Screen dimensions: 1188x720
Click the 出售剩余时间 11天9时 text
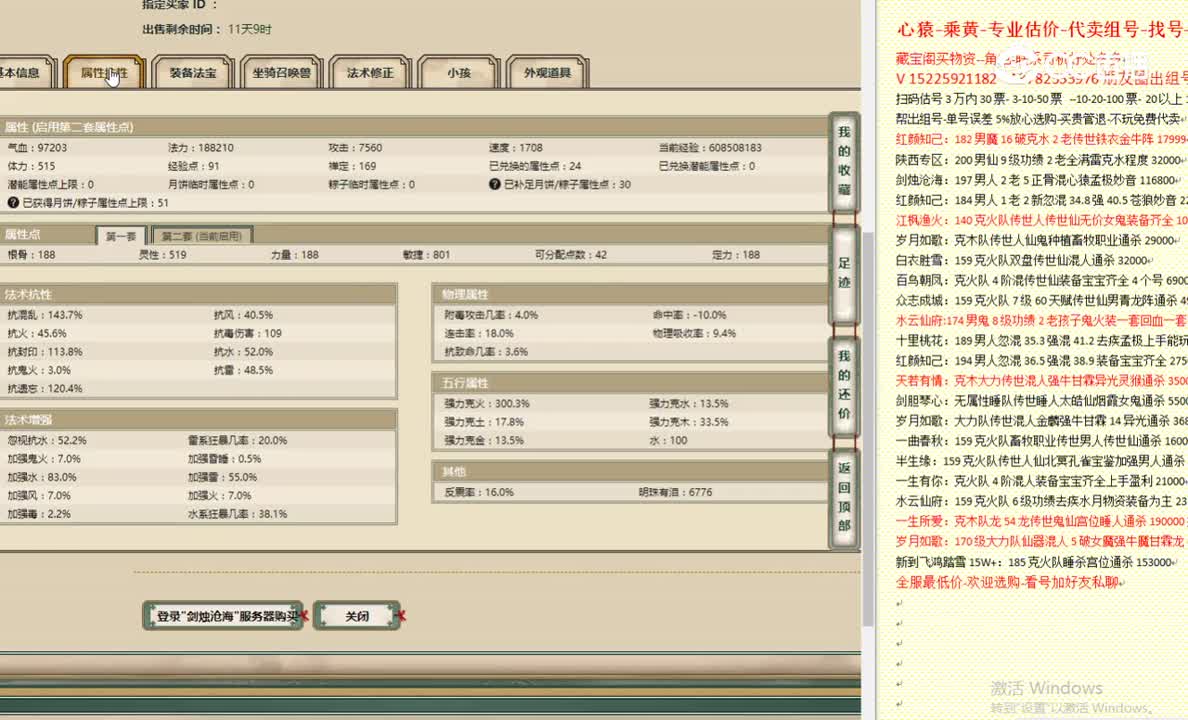tap(207, 29)
